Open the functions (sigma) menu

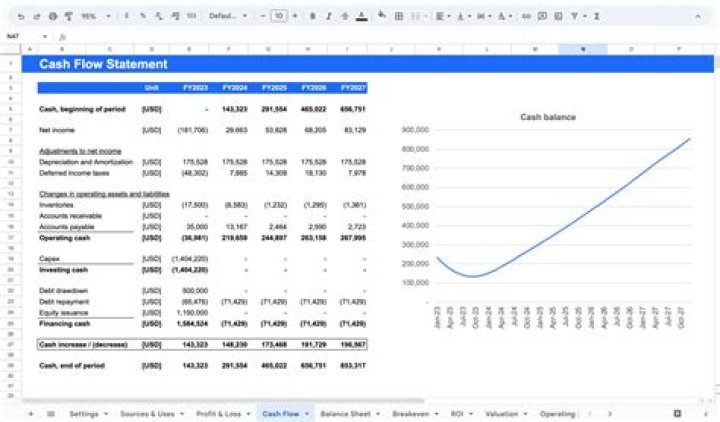click(x=596, y=16)
